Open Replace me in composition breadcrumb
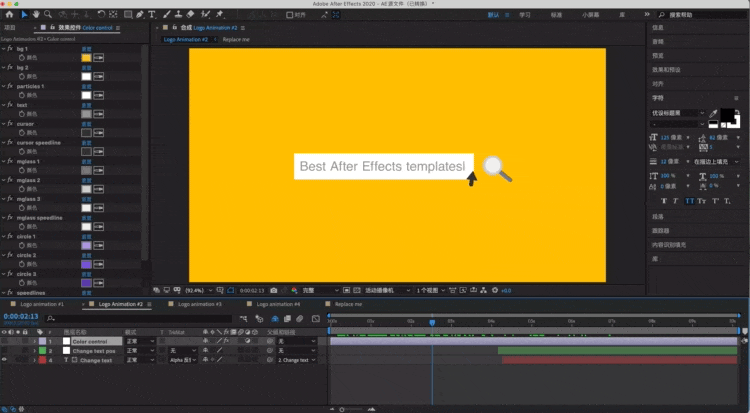 click(236, 39)
